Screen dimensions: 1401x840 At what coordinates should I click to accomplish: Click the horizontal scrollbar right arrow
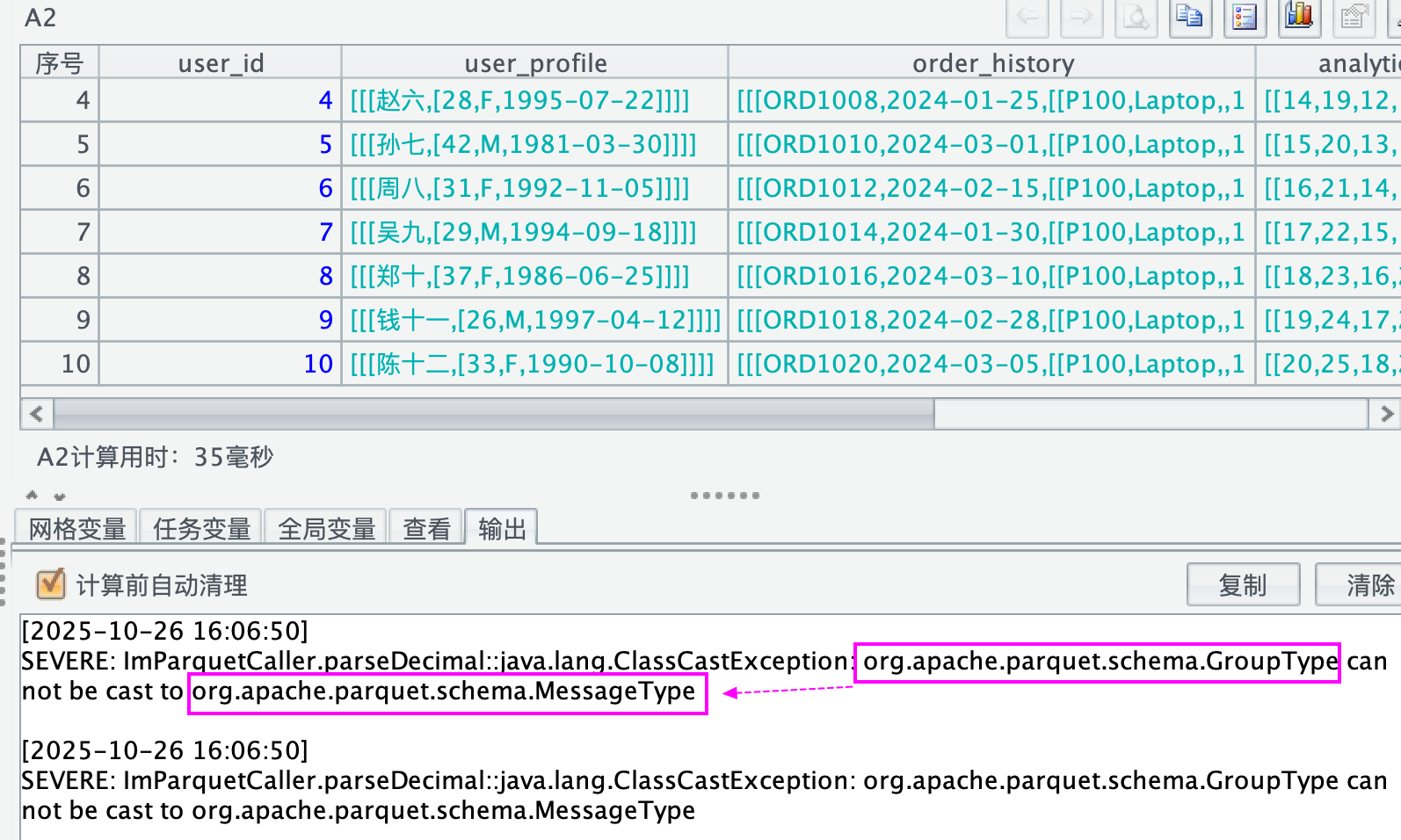click(x=1386, y=414)
